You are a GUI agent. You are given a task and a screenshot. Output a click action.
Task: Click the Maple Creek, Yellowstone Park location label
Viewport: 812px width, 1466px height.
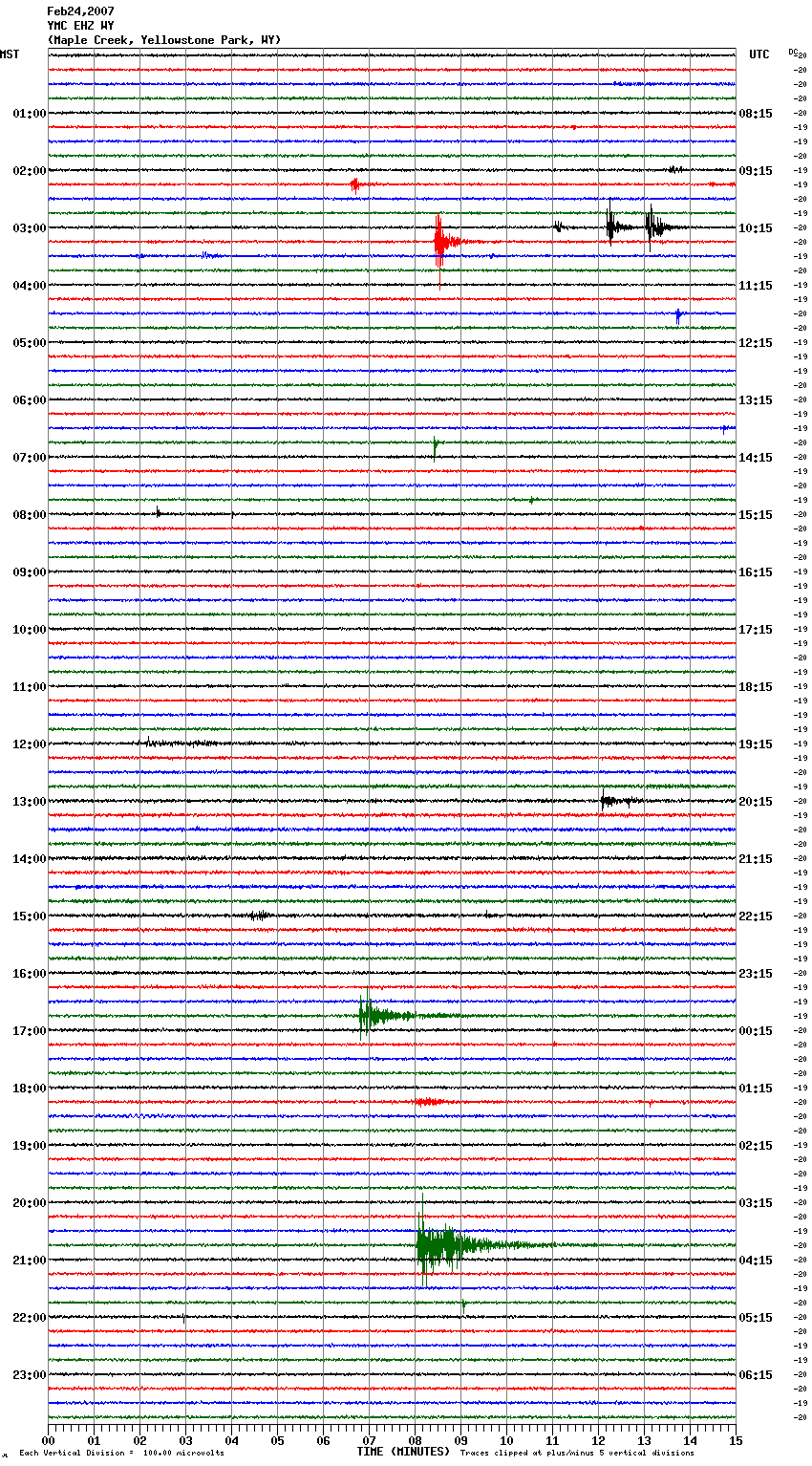[x=164, y=40]
